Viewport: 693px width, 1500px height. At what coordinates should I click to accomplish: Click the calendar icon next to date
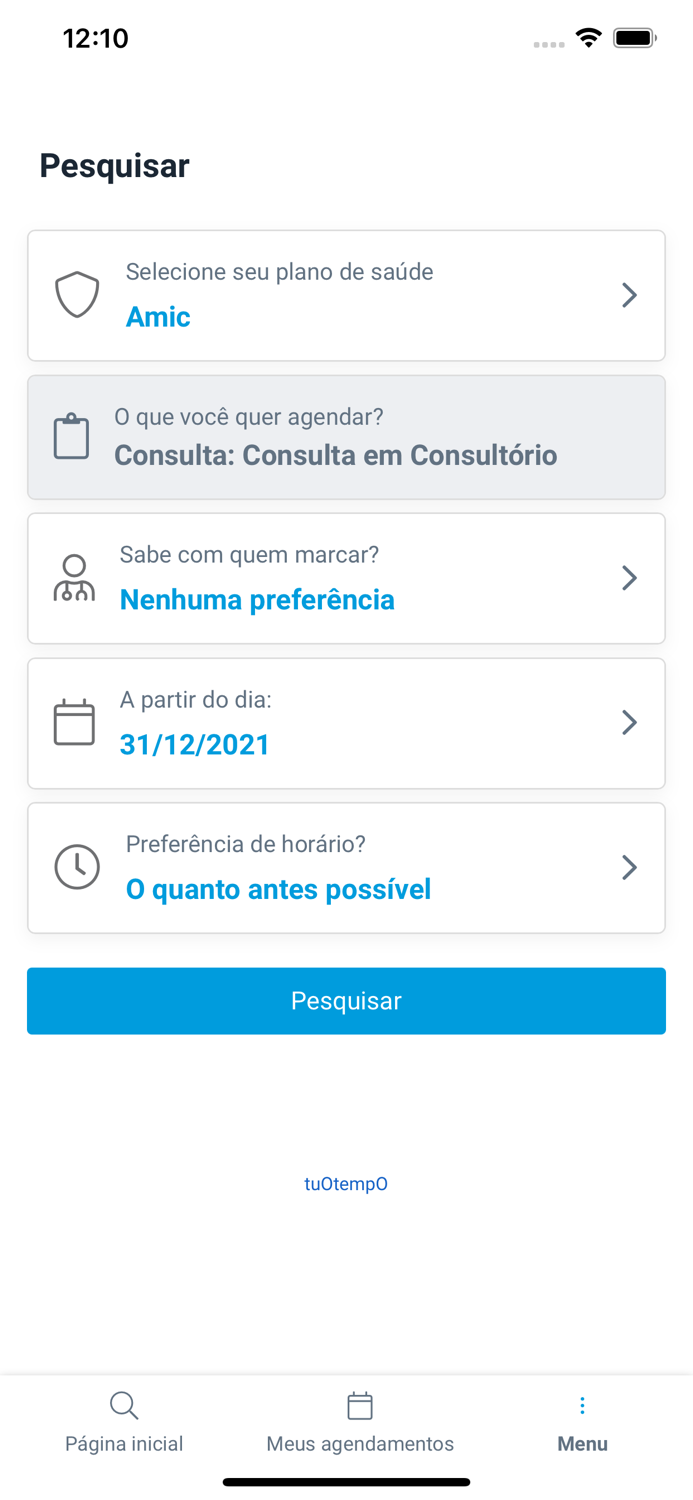tap(74, 722)
